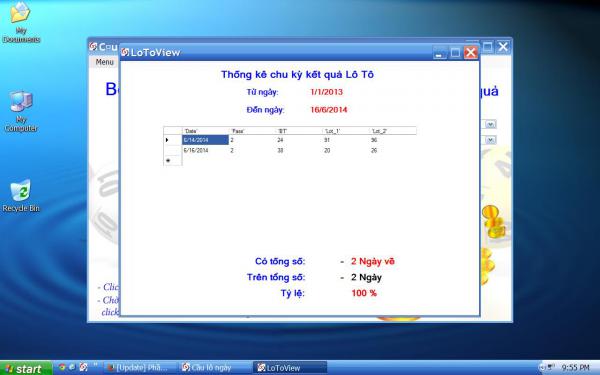
Task: Close the LoToView window
Action: point(471,52)
